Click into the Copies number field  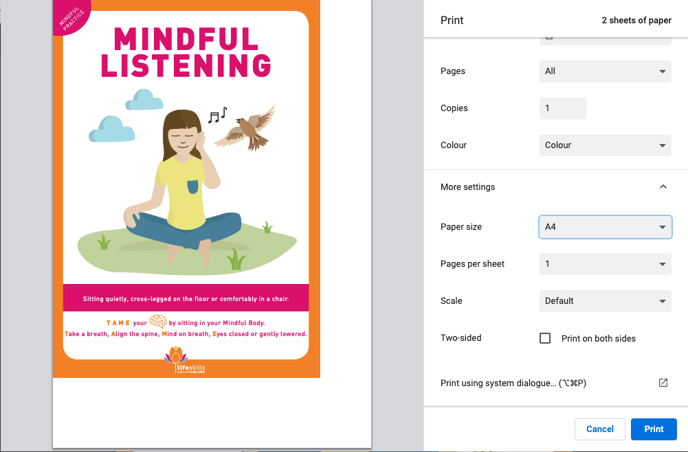(562, 108)
